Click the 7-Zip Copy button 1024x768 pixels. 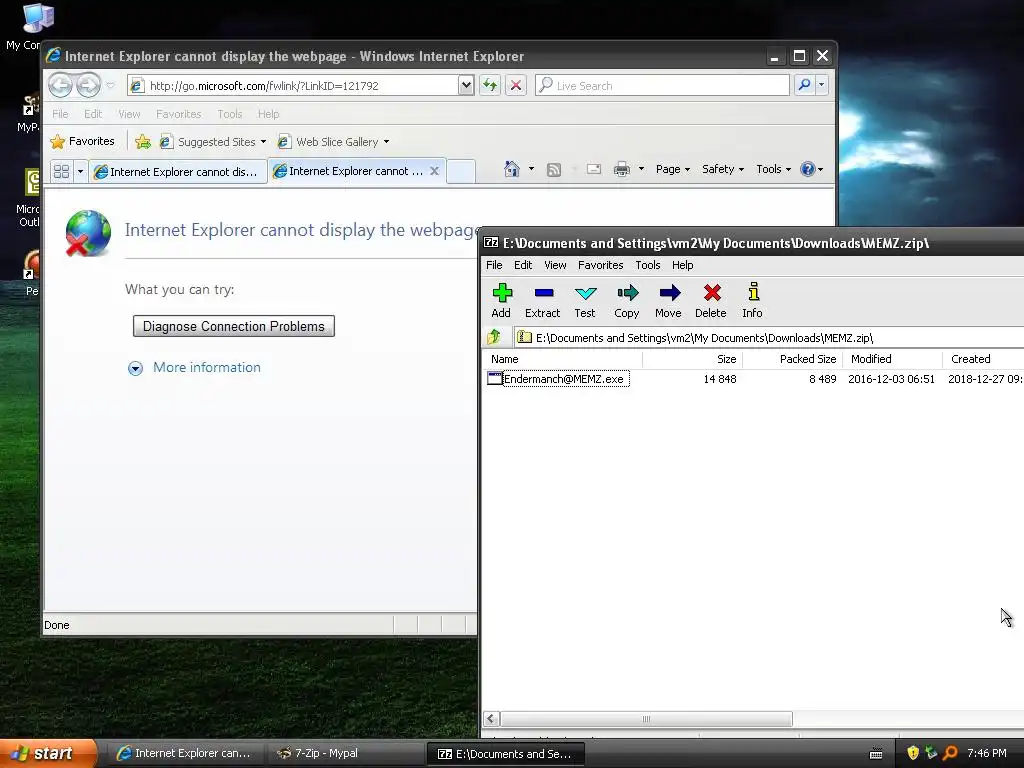(x=627, y=300)
